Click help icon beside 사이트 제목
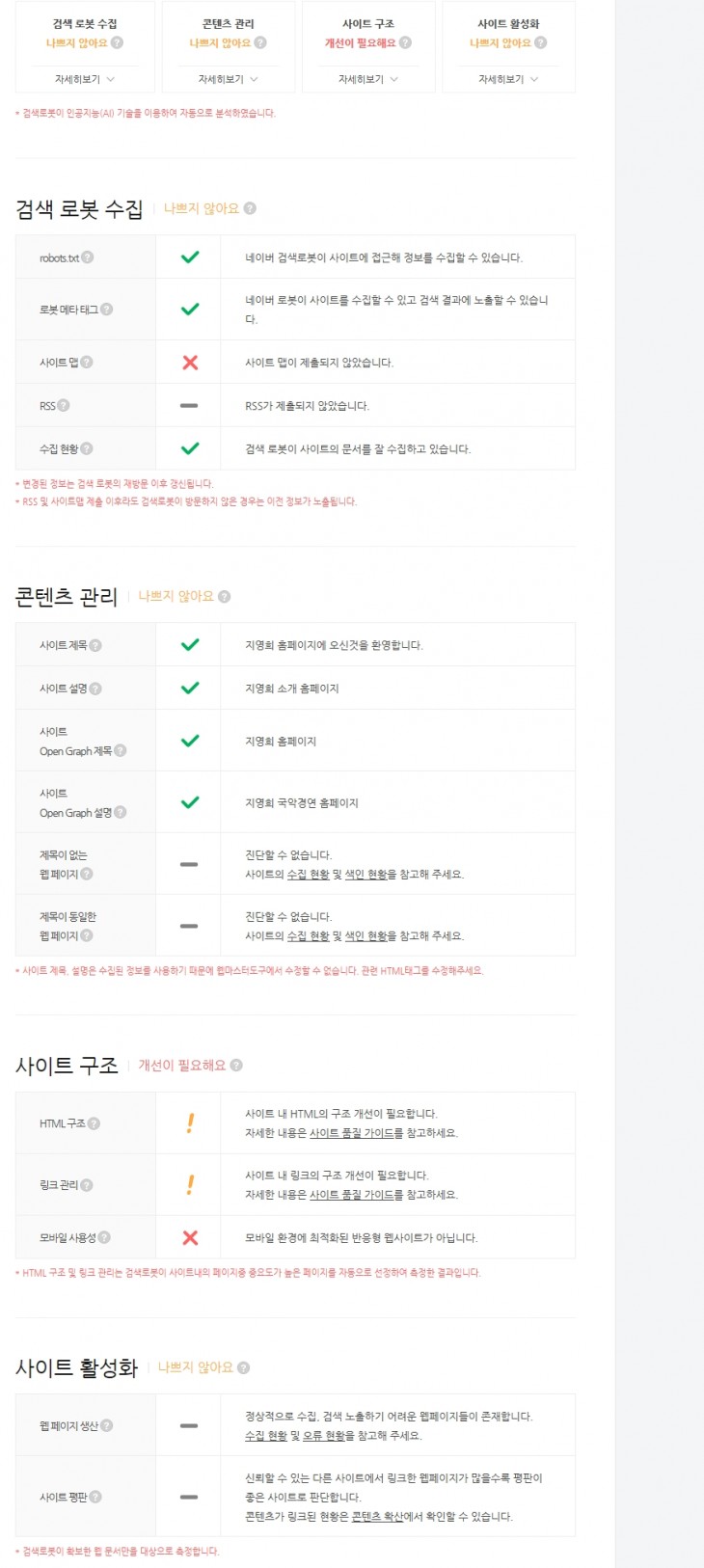 pos(95,645)
